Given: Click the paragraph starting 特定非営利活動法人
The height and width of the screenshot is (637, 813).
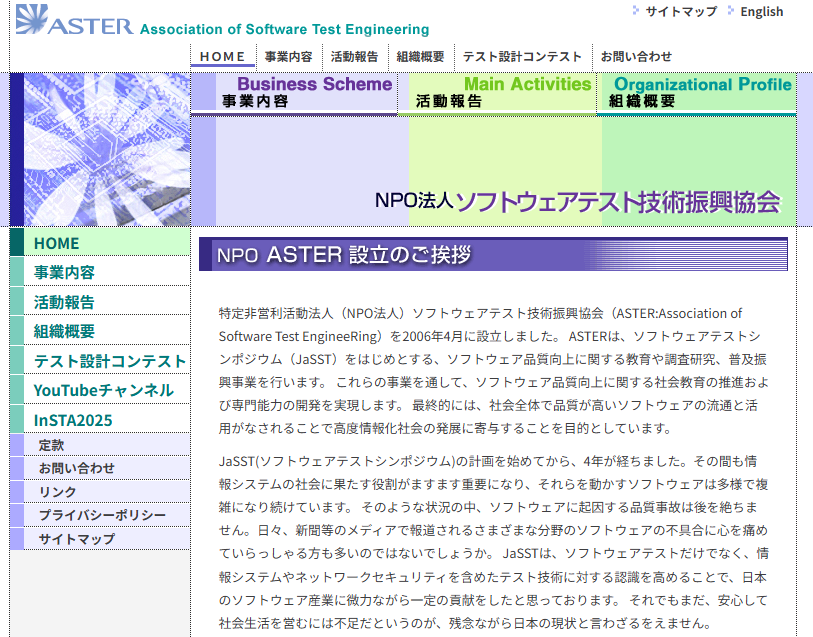Looking at the screenshot, I should pyautogui.click(x=493, y=371).
